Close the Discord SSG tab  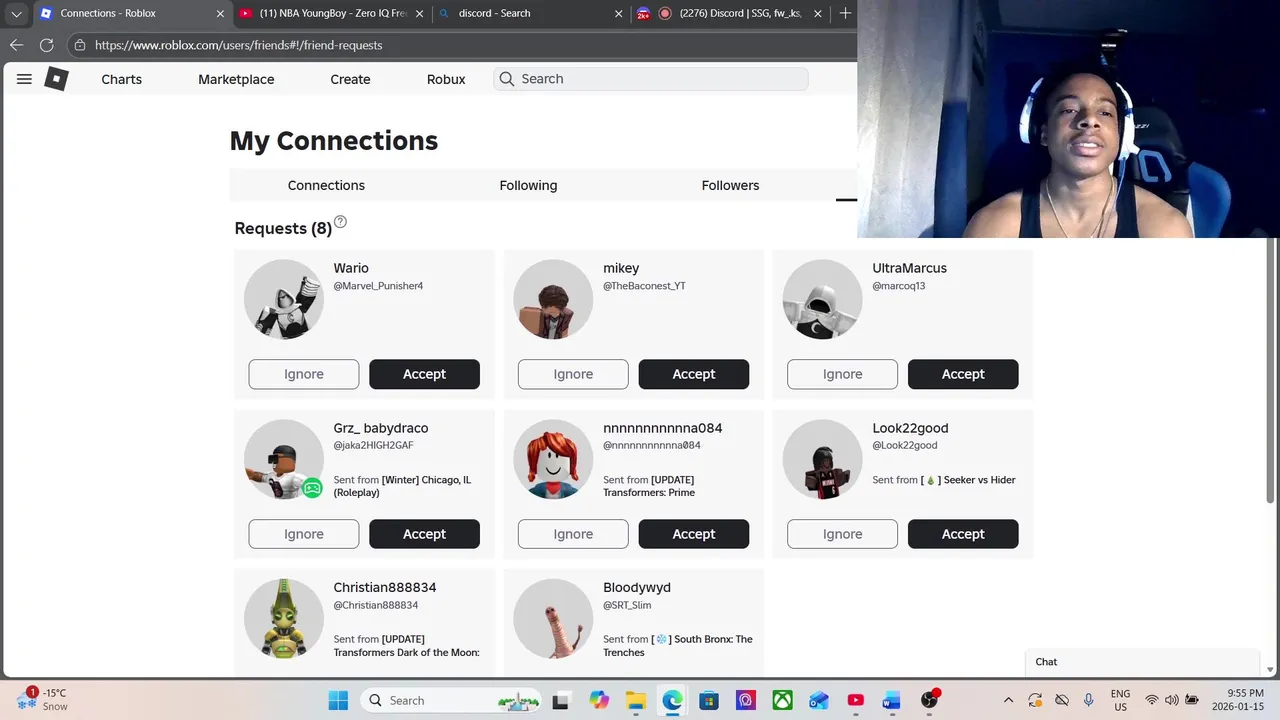tap(818, 13)
